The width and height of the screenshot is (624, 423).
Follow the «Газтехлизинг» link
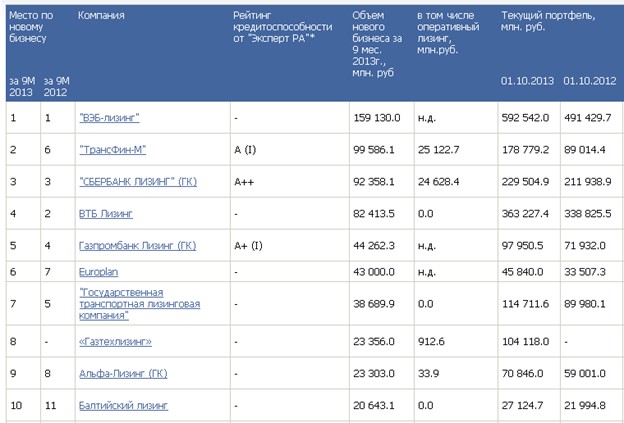point(115,341)
